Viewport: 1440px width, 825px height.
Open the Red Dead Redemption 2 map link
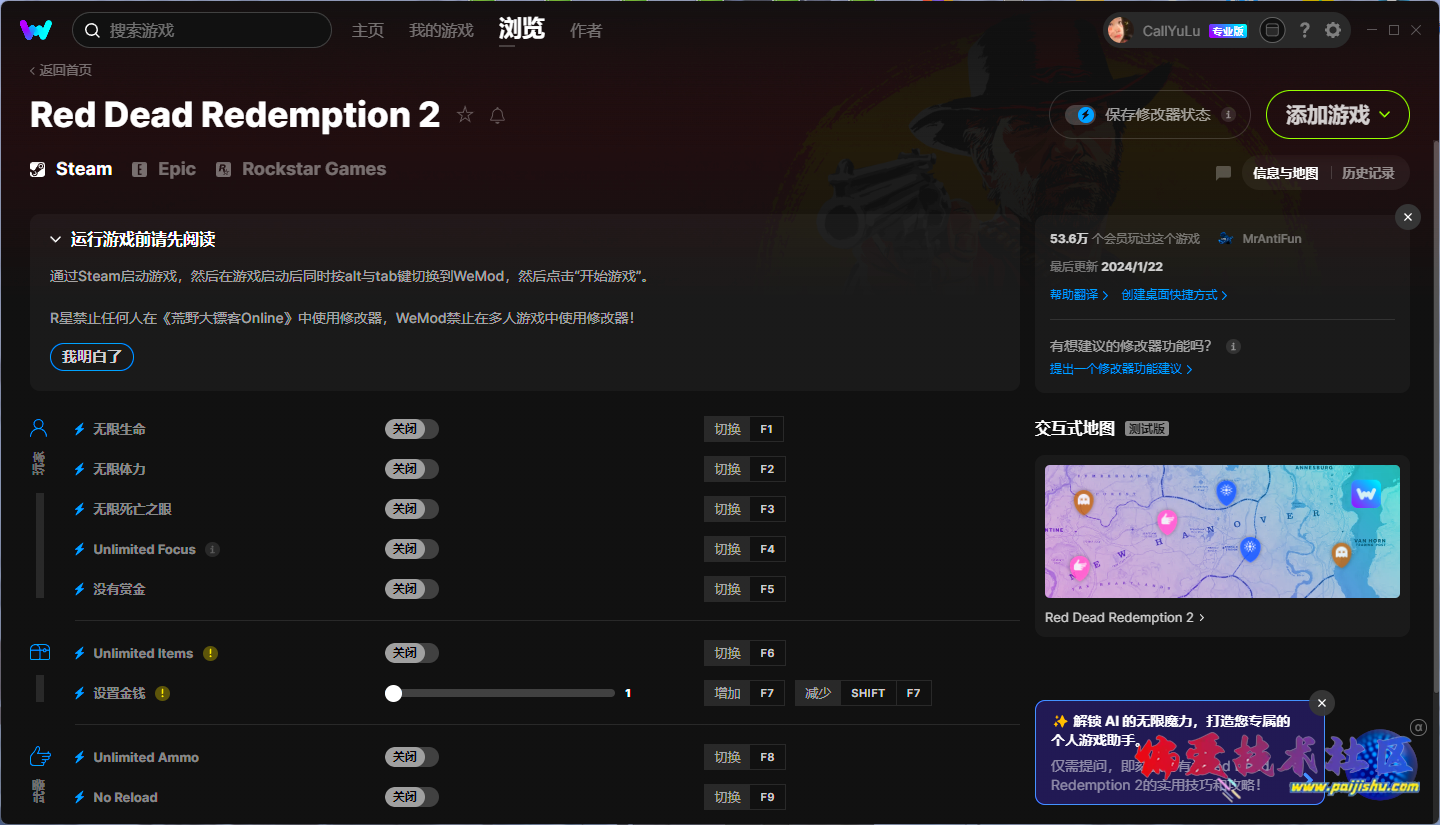[1125, 617]
